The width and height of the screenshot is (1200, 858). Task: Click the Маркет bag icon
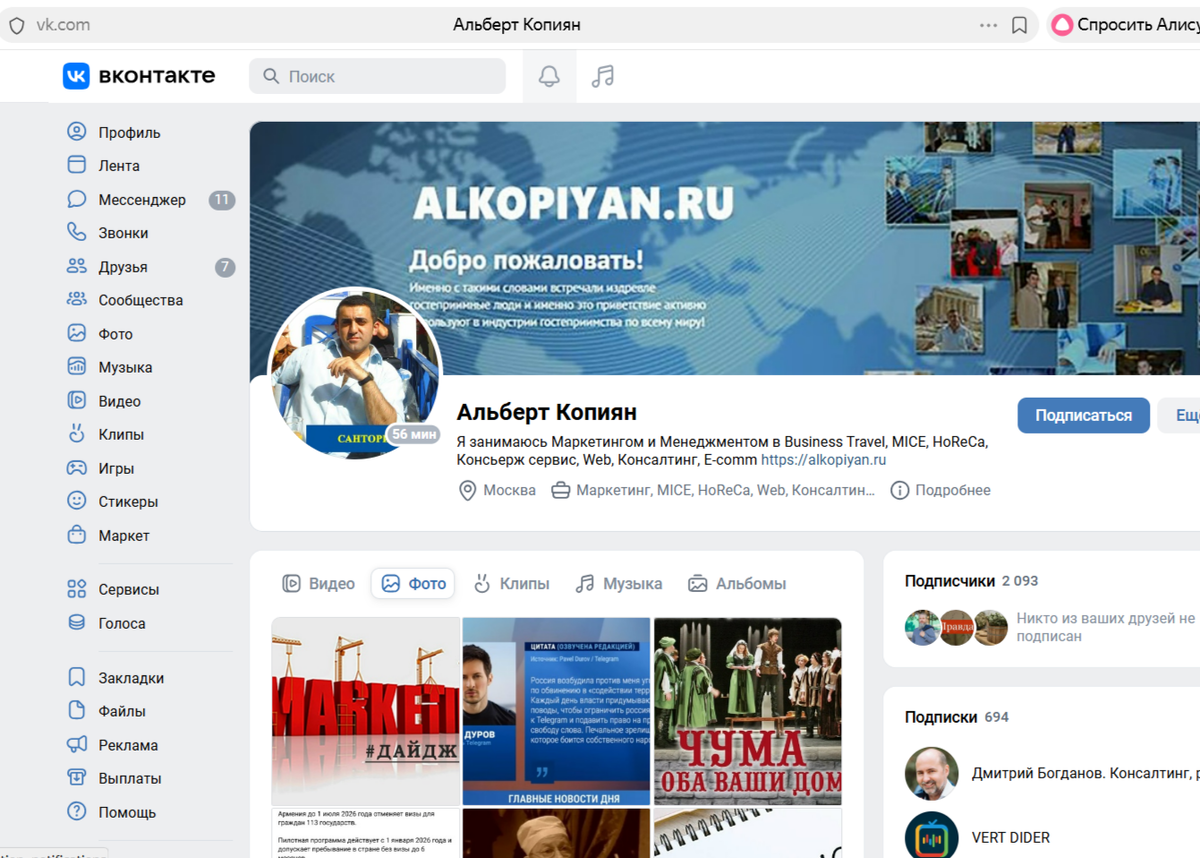point(77,535)
